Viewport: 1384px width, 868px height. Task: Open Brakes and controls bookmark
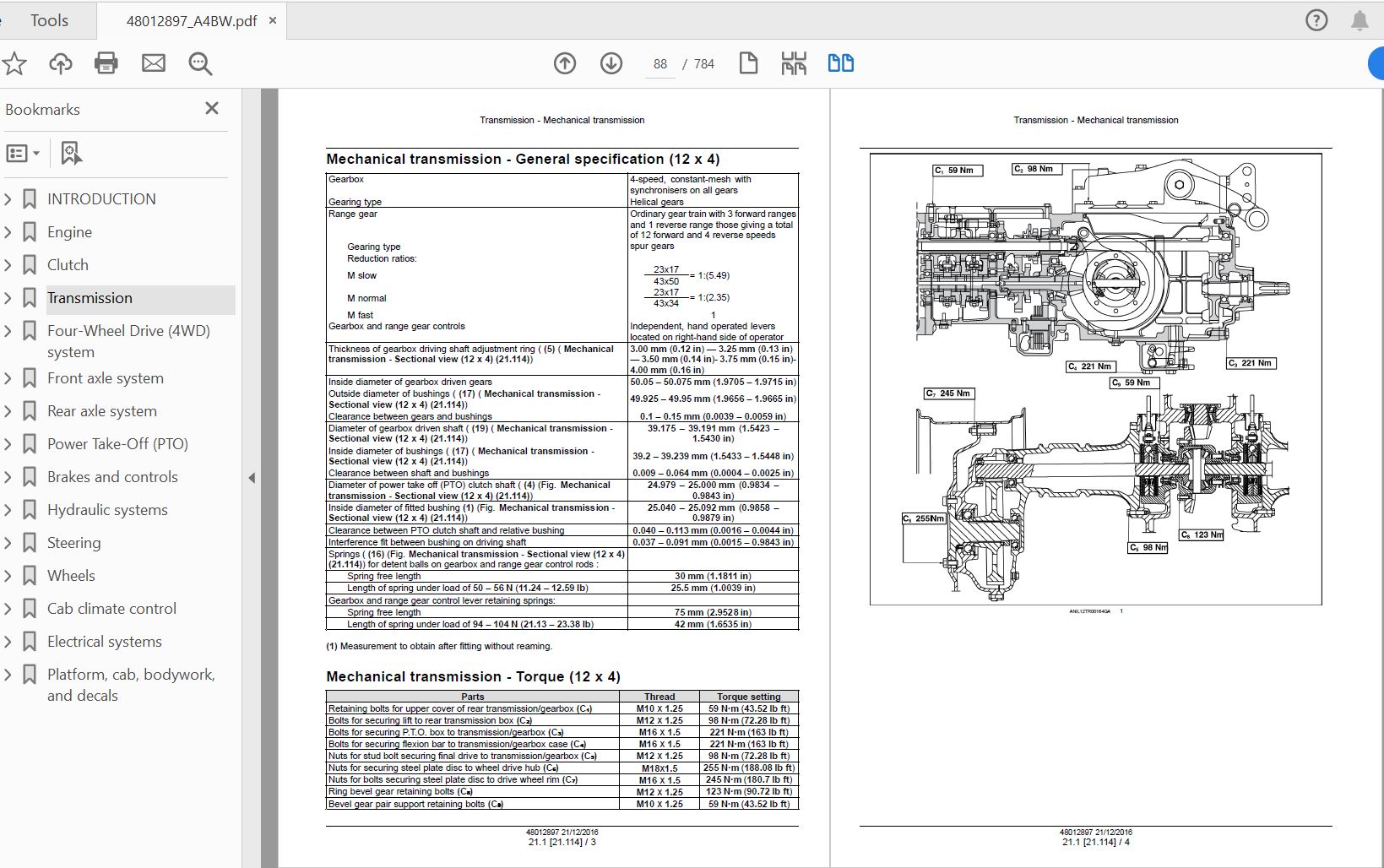112,477
